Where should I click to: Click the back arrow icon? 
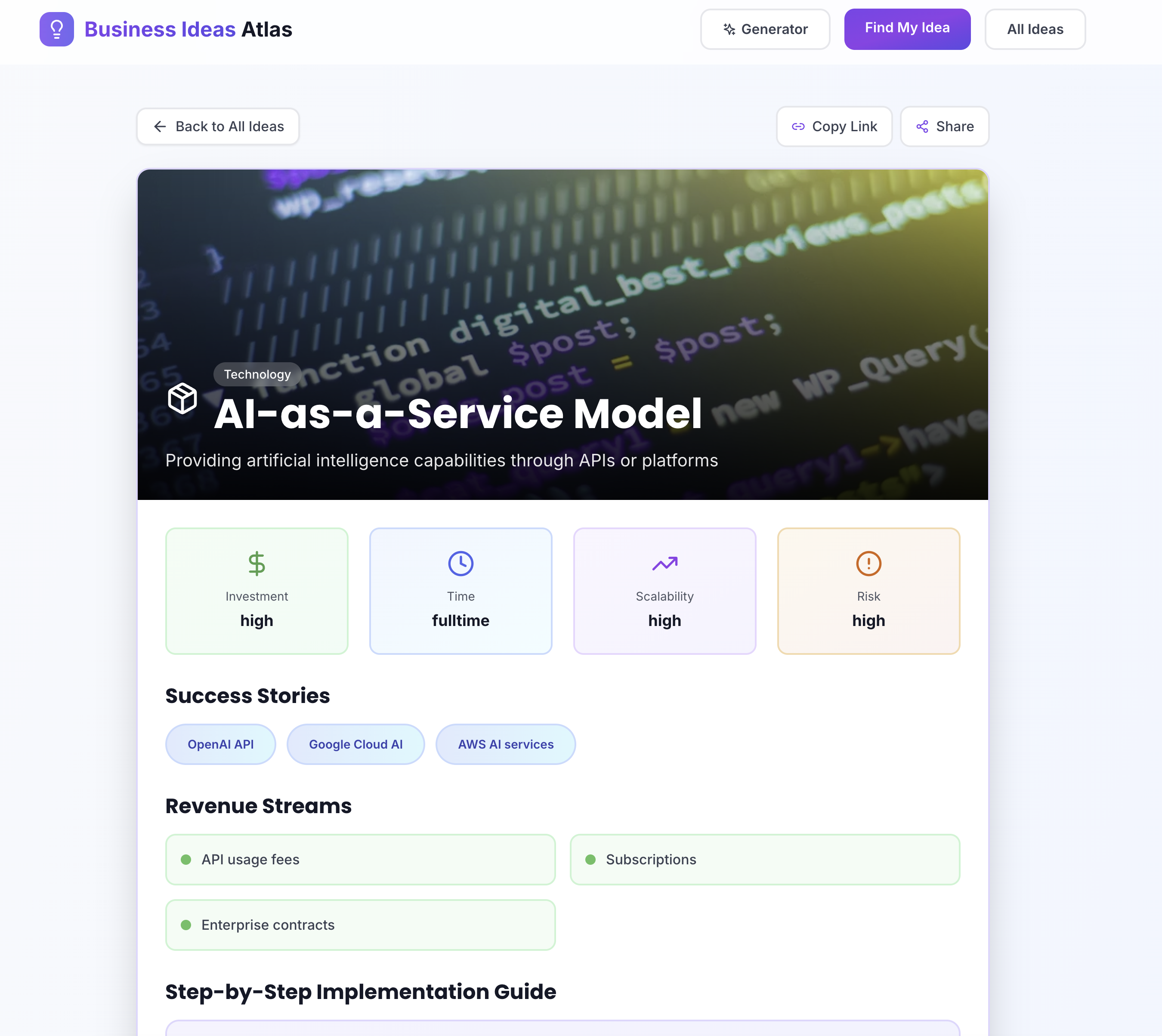point(160,126)
